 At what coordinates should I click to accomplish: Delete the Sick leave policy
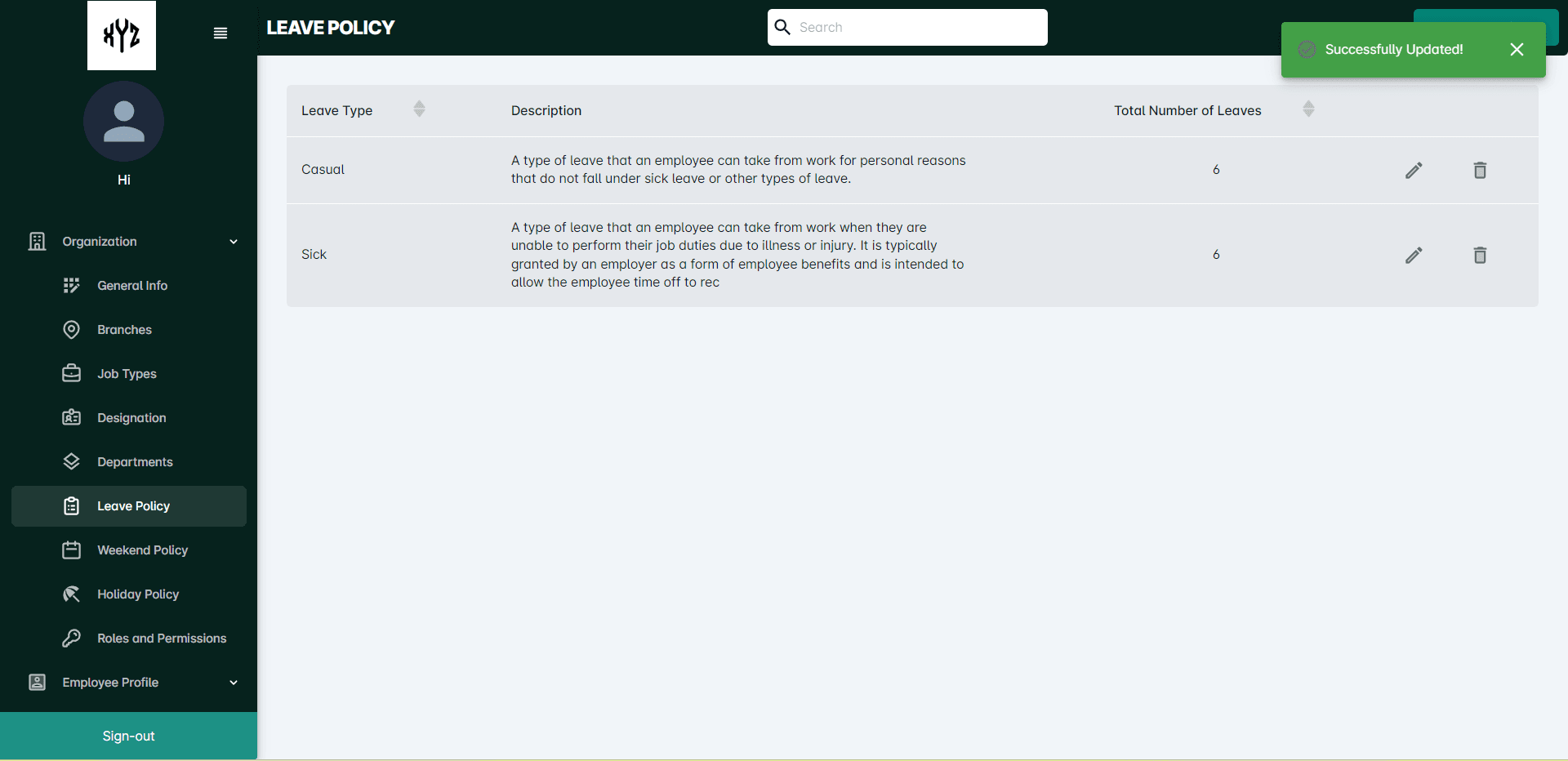1480,255
